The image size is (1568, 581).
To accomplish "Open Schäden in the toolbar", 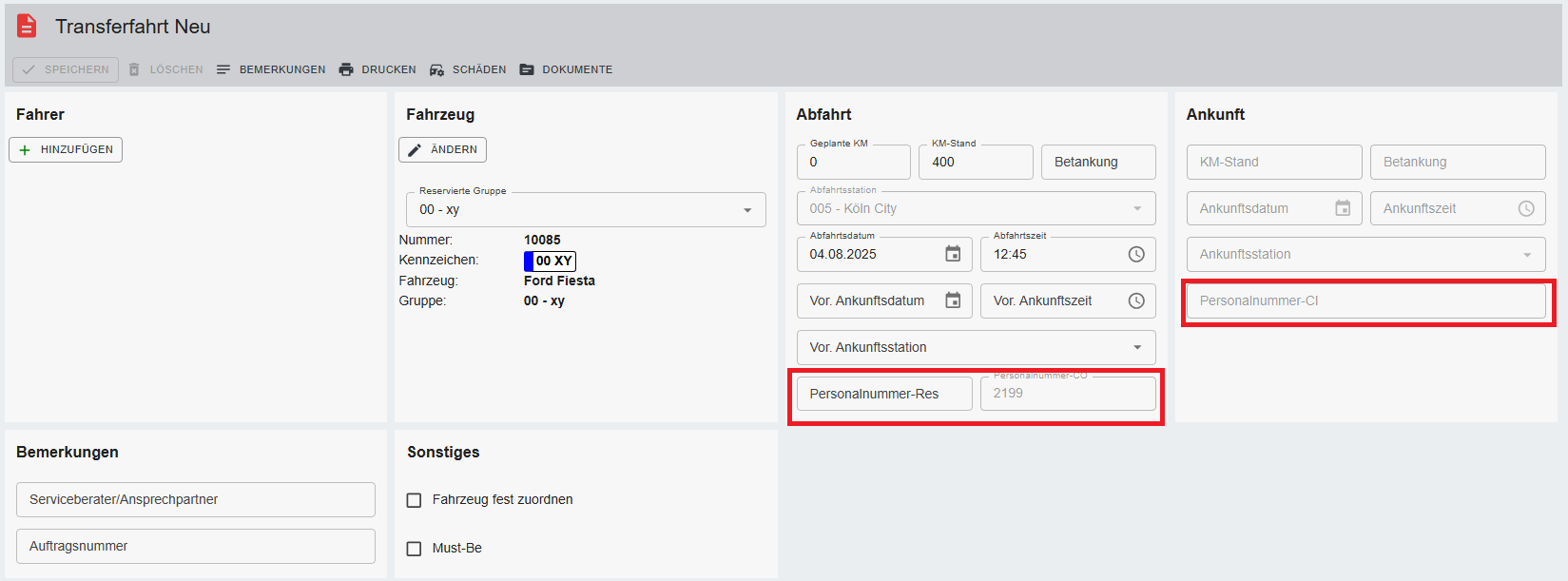I will tap(468, 69).
